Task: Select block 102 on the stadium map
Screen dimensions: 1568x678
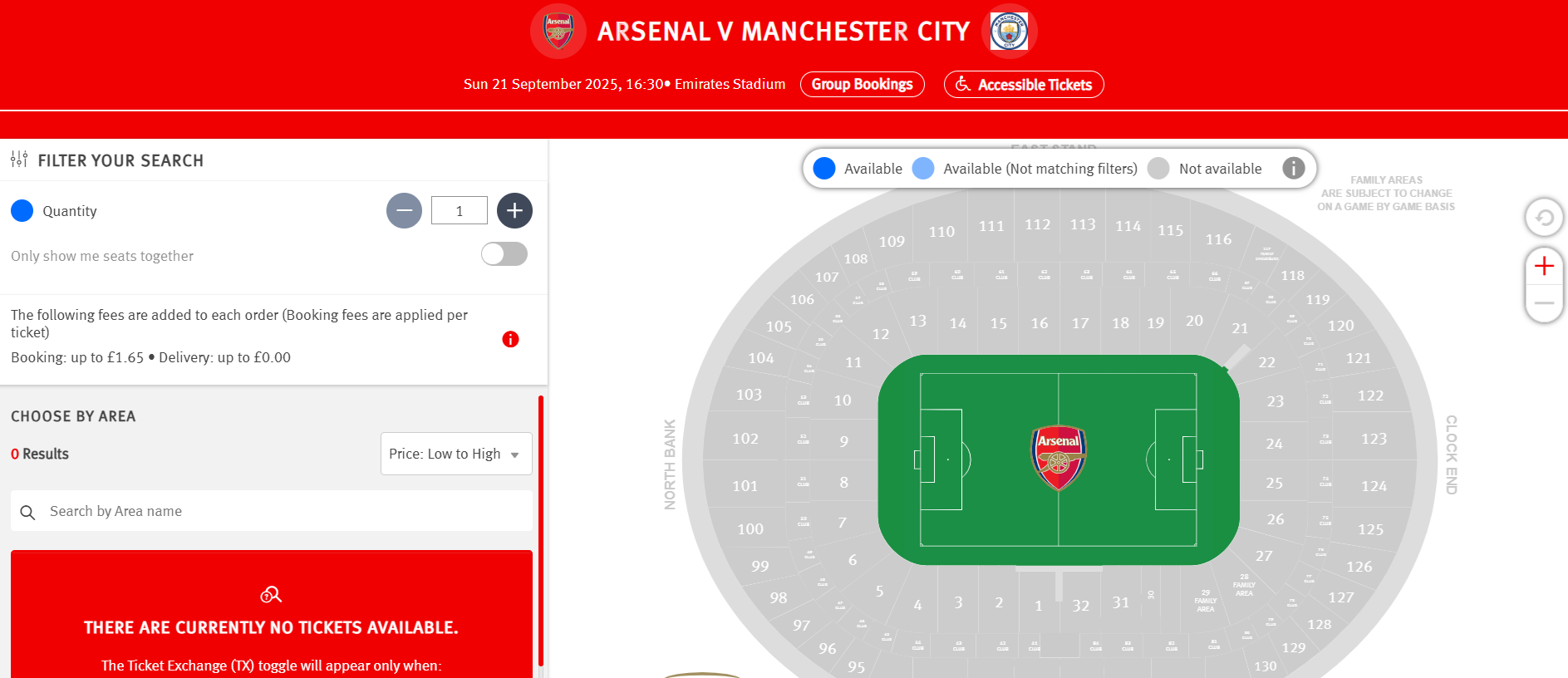Action: (745, 439)
